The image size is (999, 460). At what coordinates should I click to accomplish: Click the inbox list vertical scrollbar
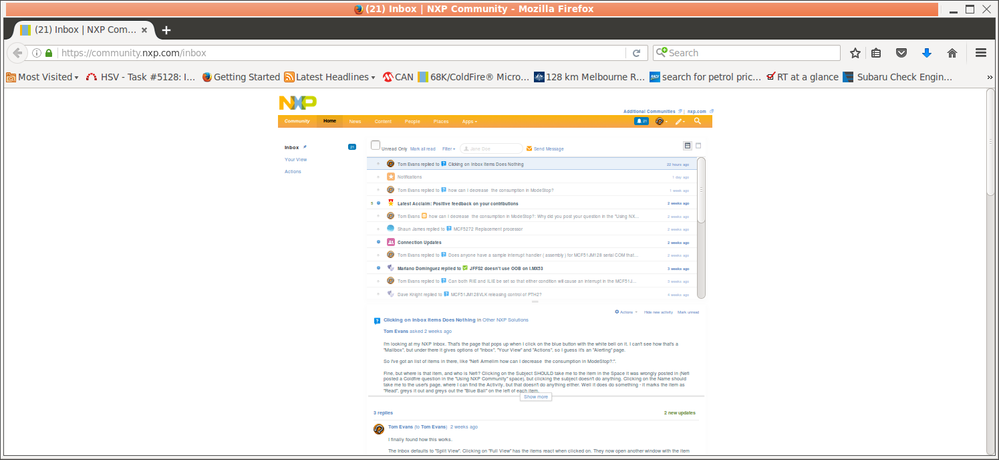(x=701, y=190)
